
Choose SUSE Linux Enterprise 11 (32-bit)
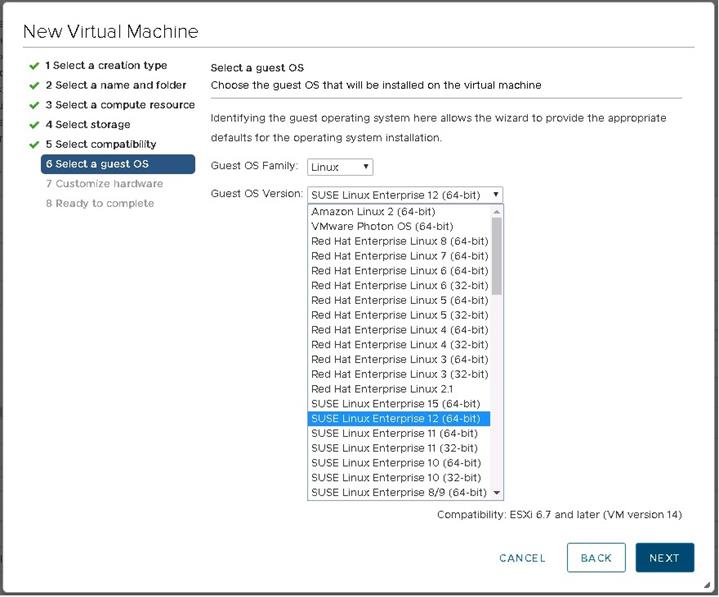pyautogui.click(x=399, y=448)
